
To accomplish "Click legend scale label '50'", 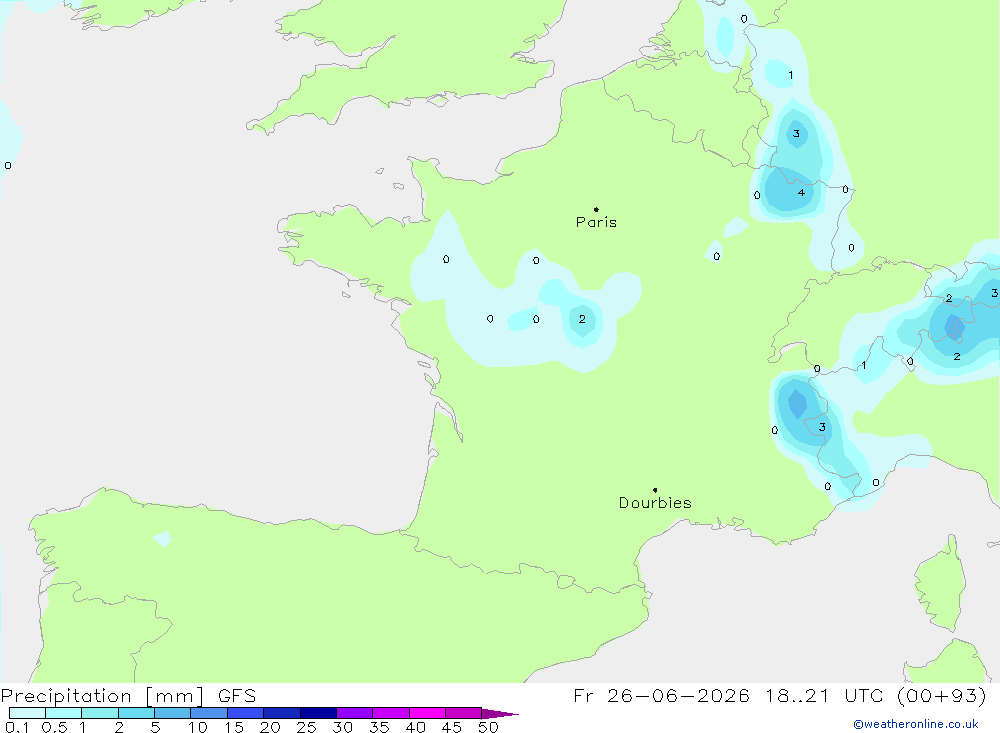I will 488,727.
